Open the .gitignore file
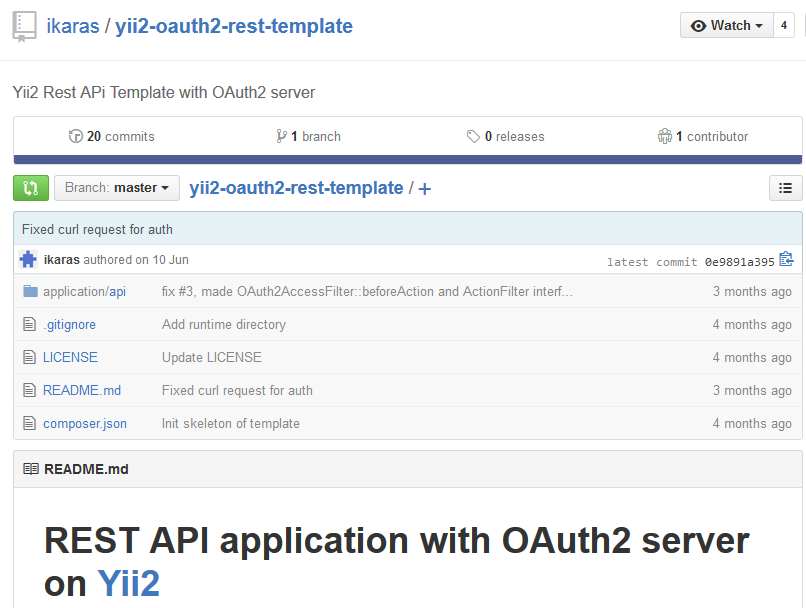The image size is (806, 608). (x=69, y=325)
